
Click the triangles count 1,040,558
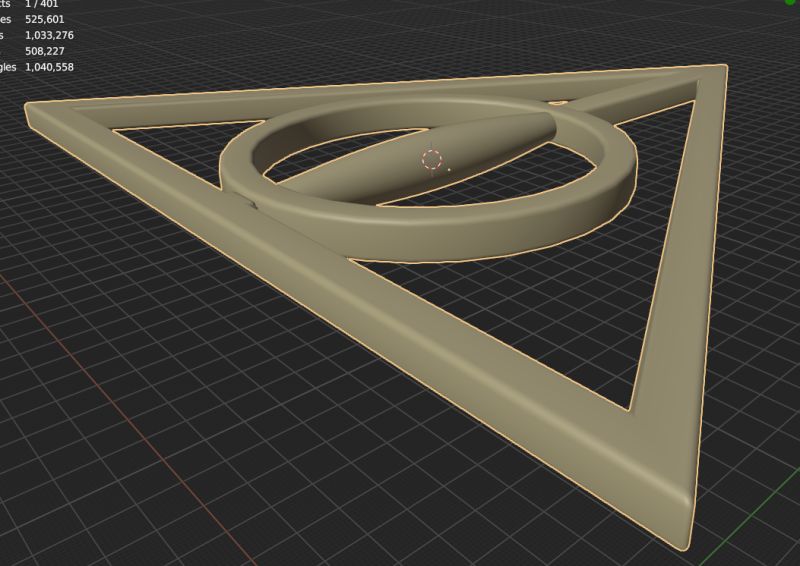point(49,67)
